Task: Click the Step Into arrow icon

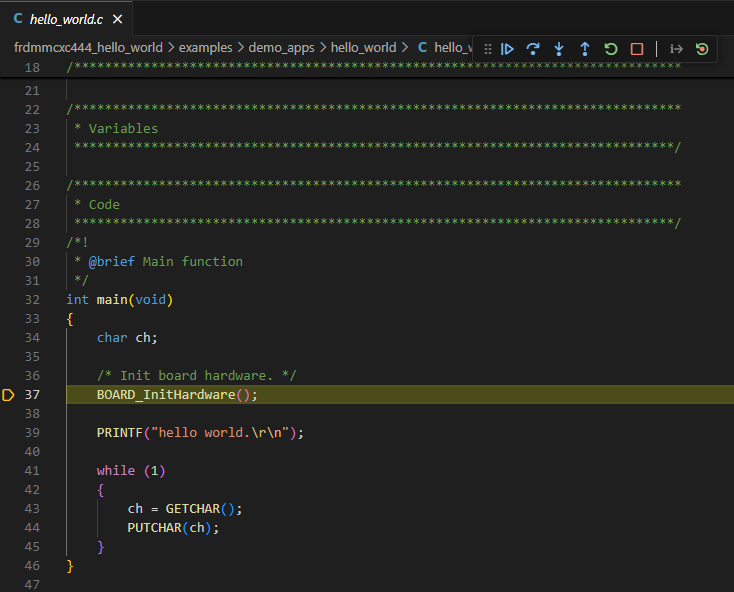Action: point(559,48)
